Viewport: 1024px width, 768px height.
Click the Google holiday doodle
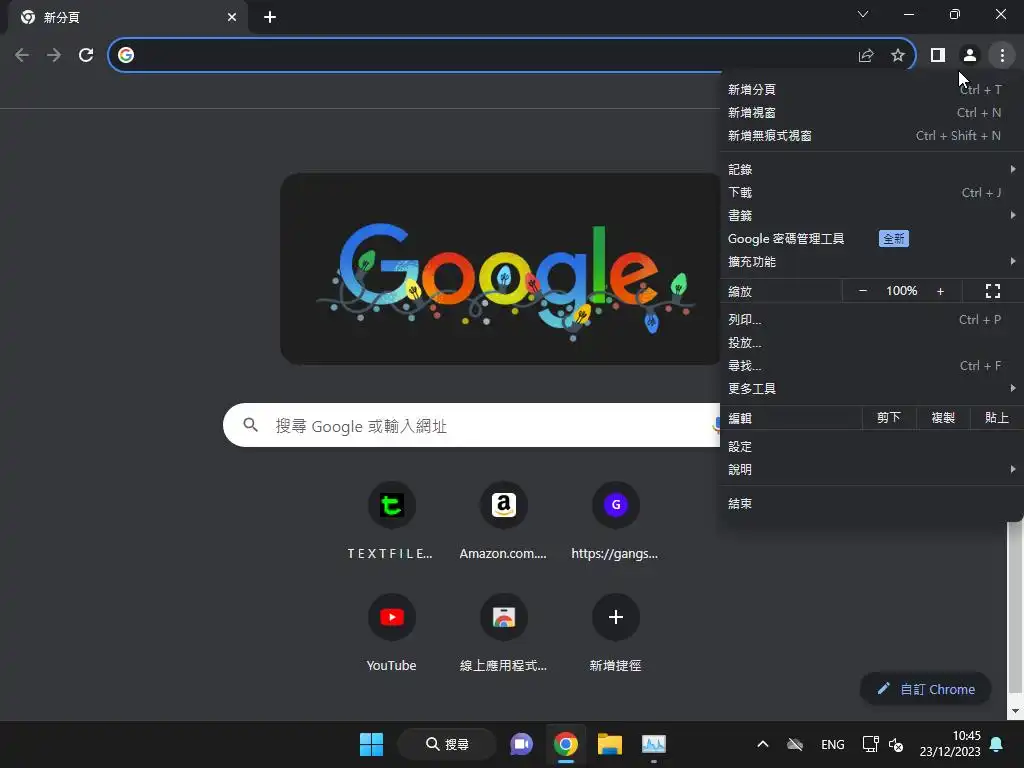501,269
